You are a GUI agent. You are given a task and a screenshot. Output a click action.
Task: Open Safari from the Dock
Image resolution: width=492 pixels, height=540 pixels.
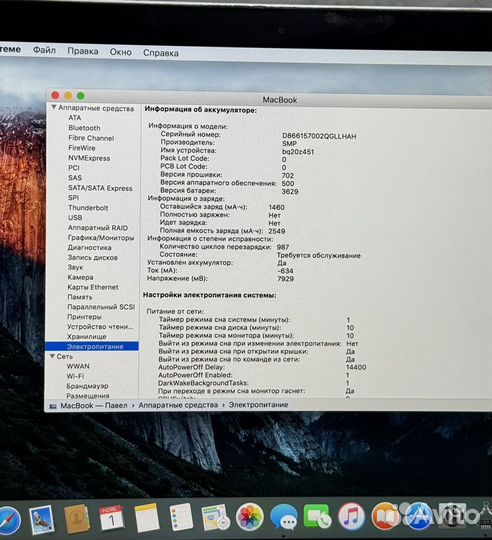[8, 520]
